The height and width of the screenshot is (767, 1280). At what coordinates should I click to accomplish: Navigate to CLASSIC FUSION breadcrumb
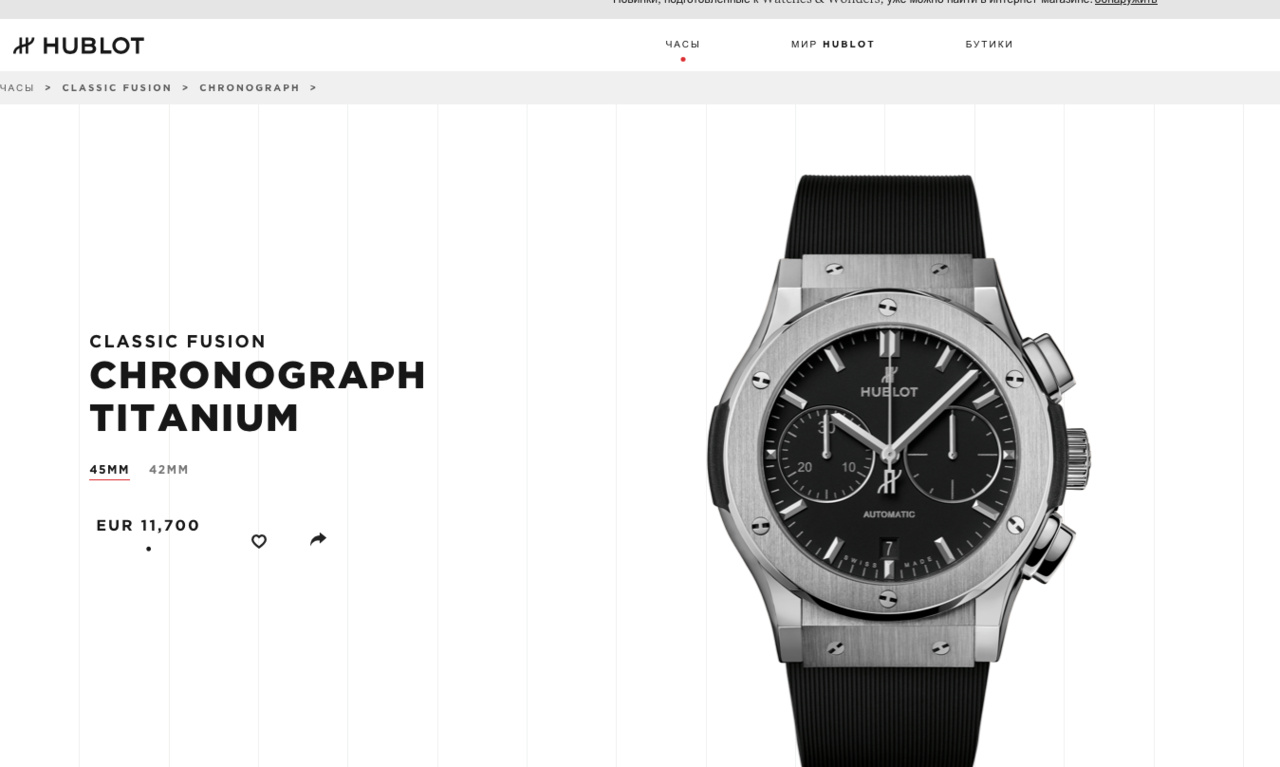[117, 88]
